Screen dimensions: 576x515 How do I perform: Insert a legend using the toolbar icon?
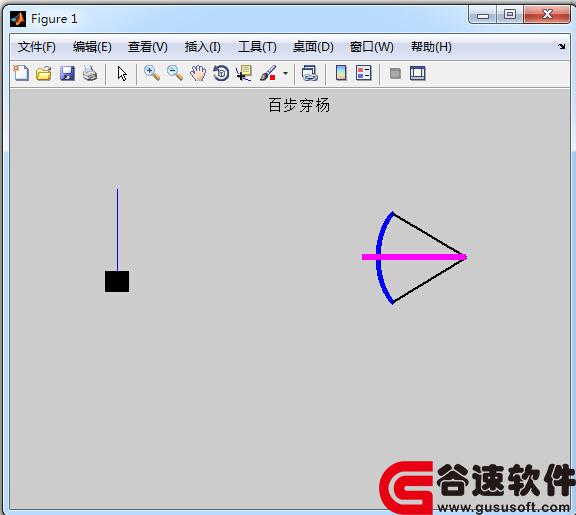tap(364, 73)
